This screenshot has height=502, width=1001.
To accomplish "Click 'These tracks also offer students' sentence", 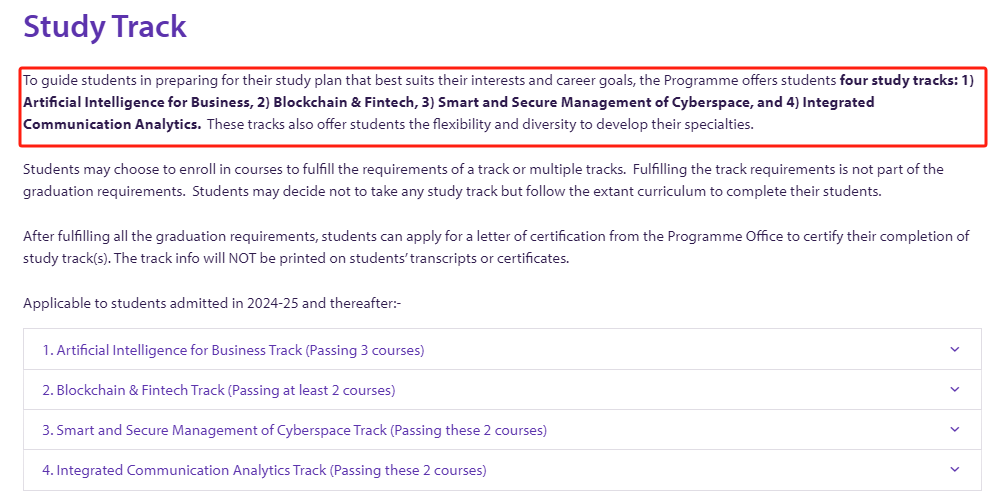I will 480,125.
